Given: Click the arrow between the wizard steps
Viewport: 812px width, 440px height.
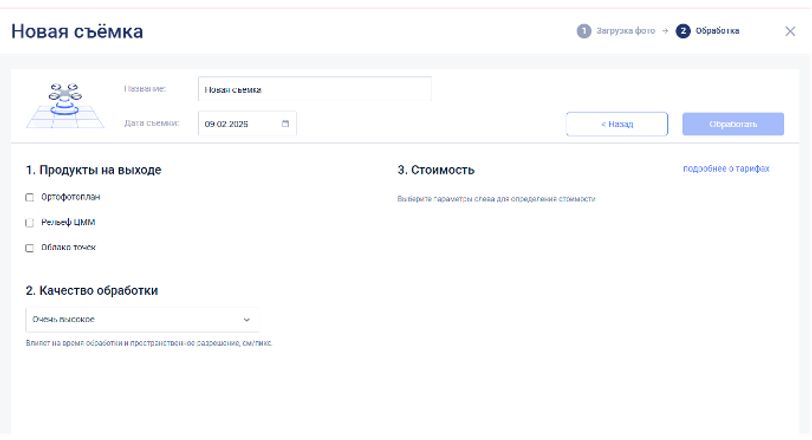Looking at the screenshot, I should coord(666,32).
